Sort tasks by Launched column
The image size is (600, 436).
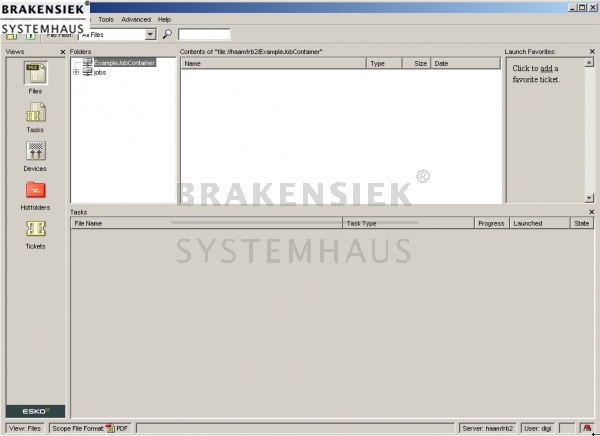(540, 223)
